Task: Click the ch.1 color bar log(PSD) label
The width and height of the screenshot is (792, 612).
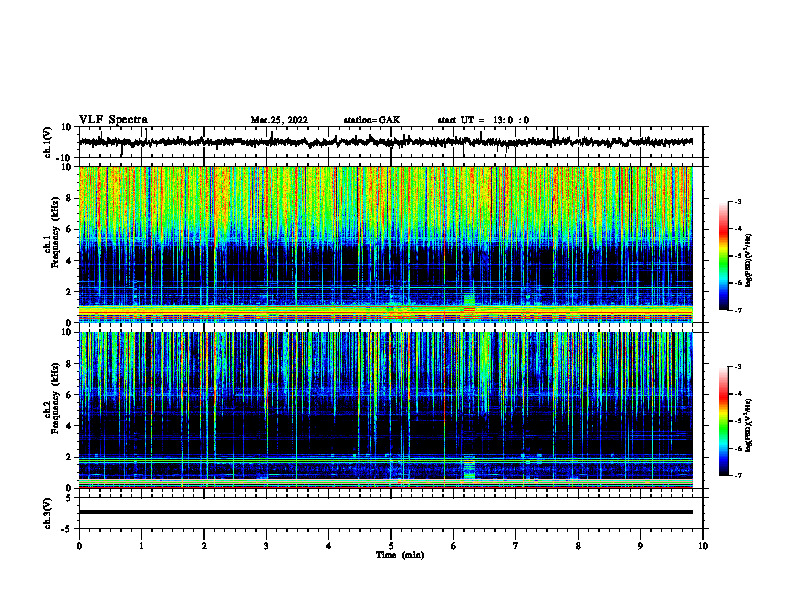Action: point(748,261)
